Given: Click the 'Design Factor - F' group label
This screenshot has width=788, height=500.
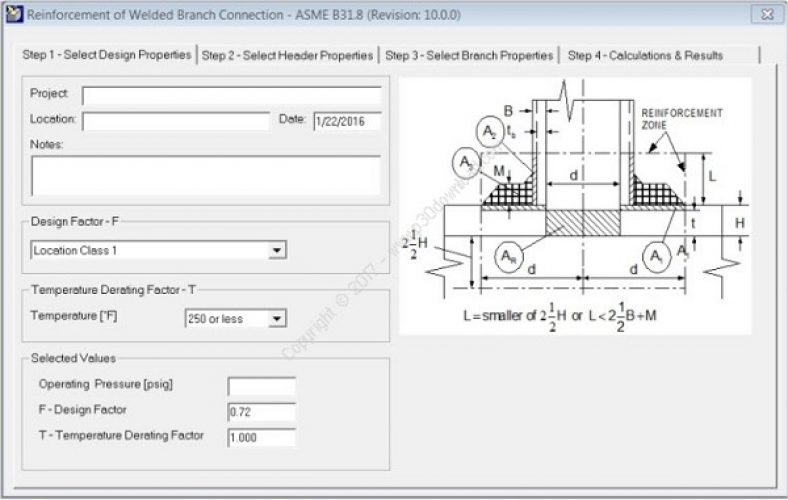Looking at the screenshot, I should (x=74, y=222).
